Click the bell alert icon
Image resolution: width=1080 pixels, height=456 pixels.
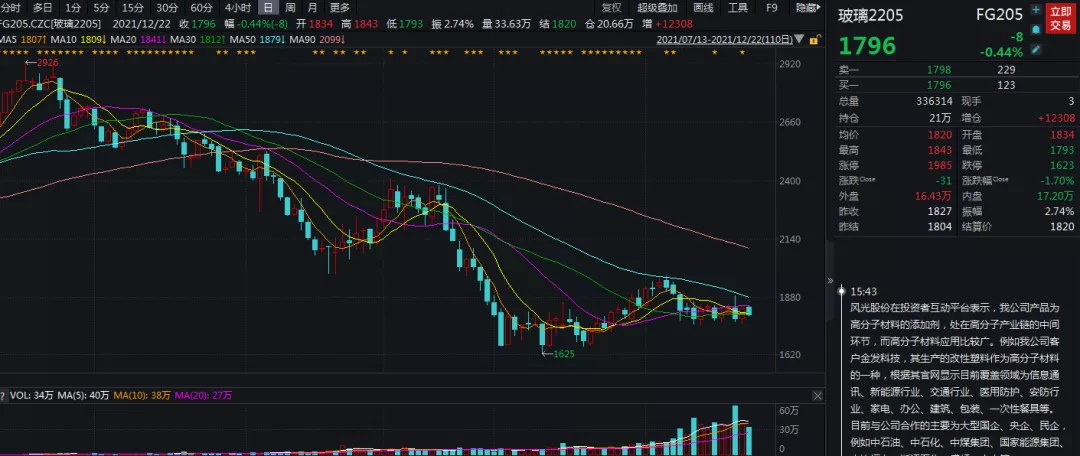1036,31
